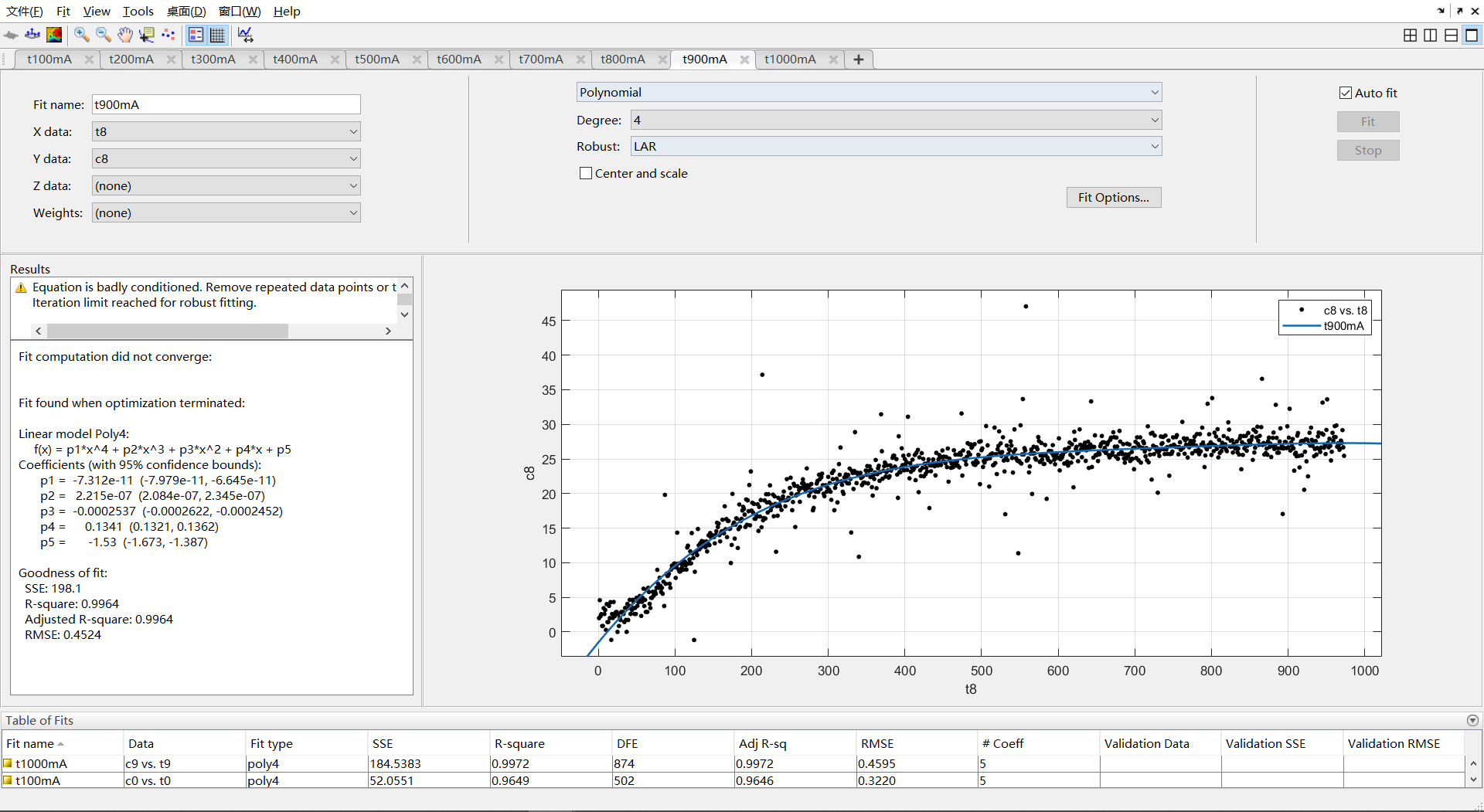Image resolution: width=1484 pixels, height=812 pixels.
Task: Click the Fit button
Action: (1368, 121)
